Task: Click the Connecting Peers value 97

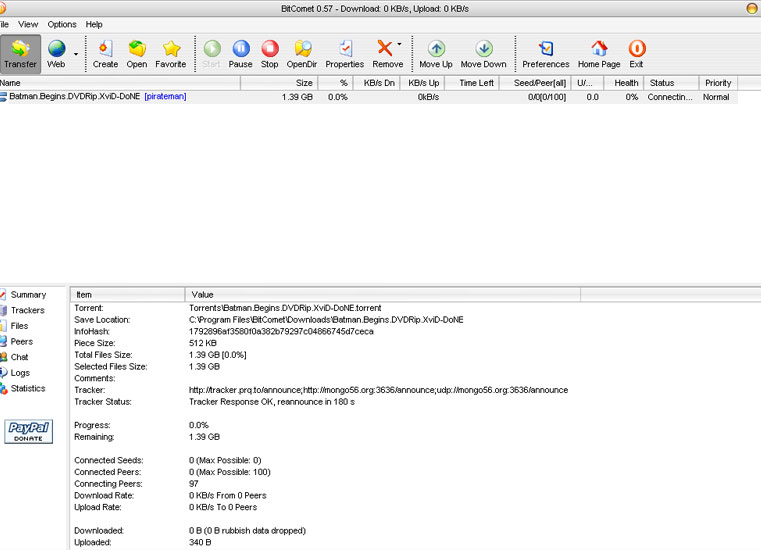Action: (194, 484)
